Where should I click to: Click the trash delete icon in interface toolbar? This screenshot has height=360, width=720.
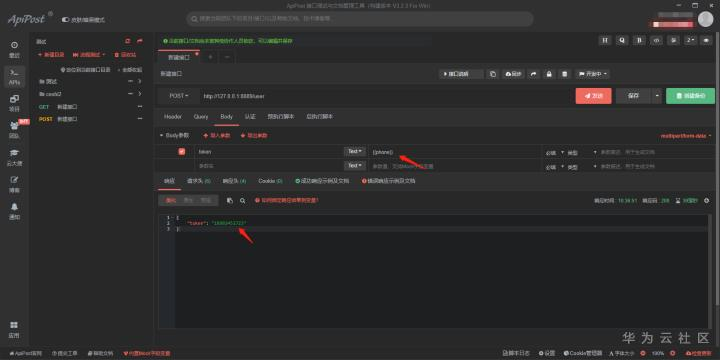click(x=565, y=74)
